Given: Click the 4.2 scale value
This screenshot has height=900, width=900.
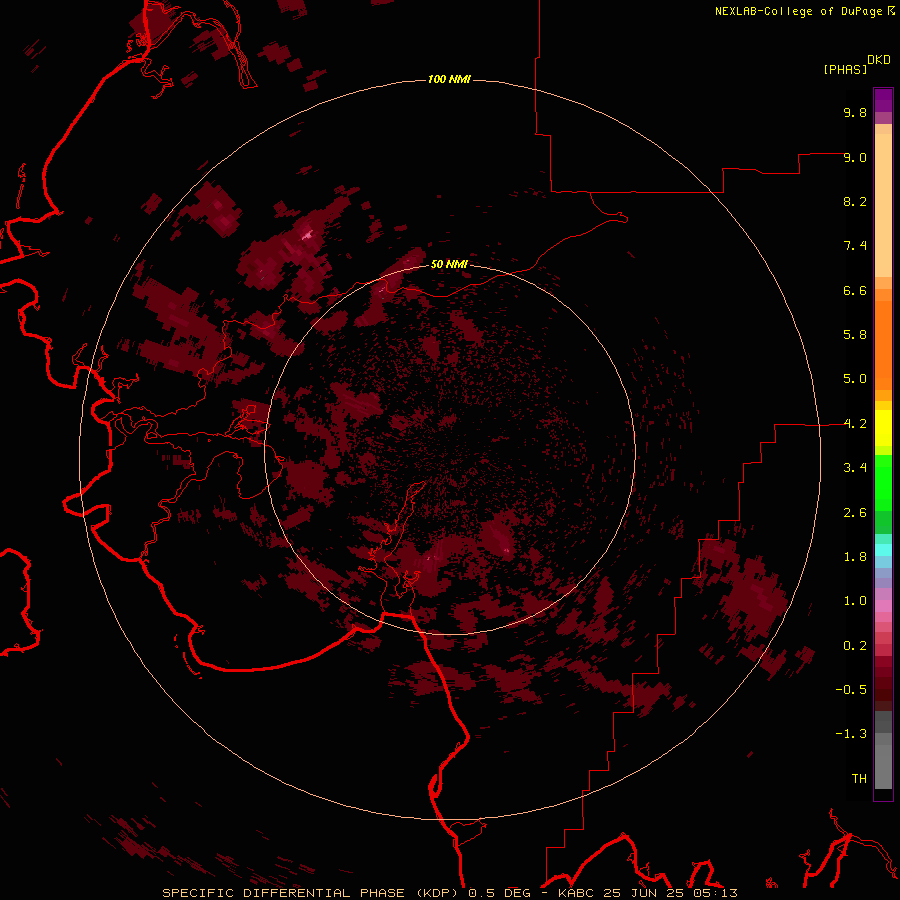Looking at the screenshot, I should 855,424.
